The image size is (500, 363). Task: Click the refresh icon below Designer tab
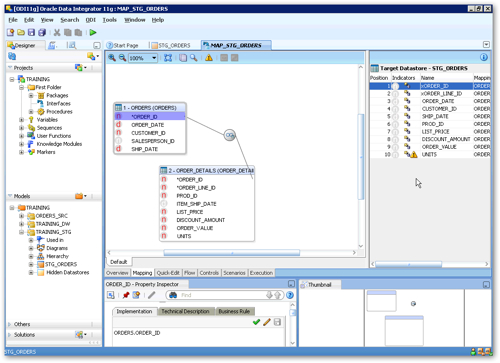click(12, 56)
